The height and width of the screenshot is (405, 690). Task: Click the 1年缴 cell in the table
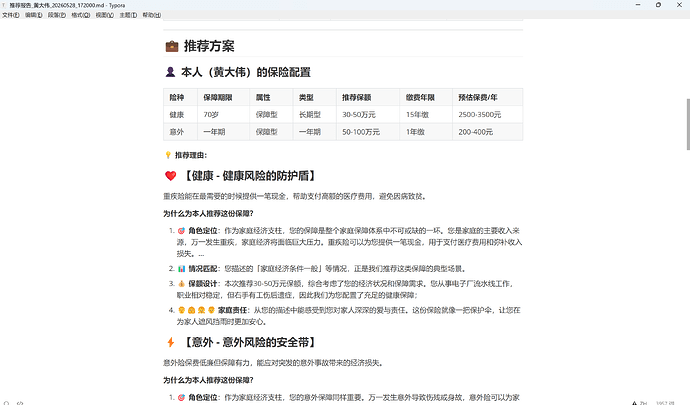(x=426, y=132)
